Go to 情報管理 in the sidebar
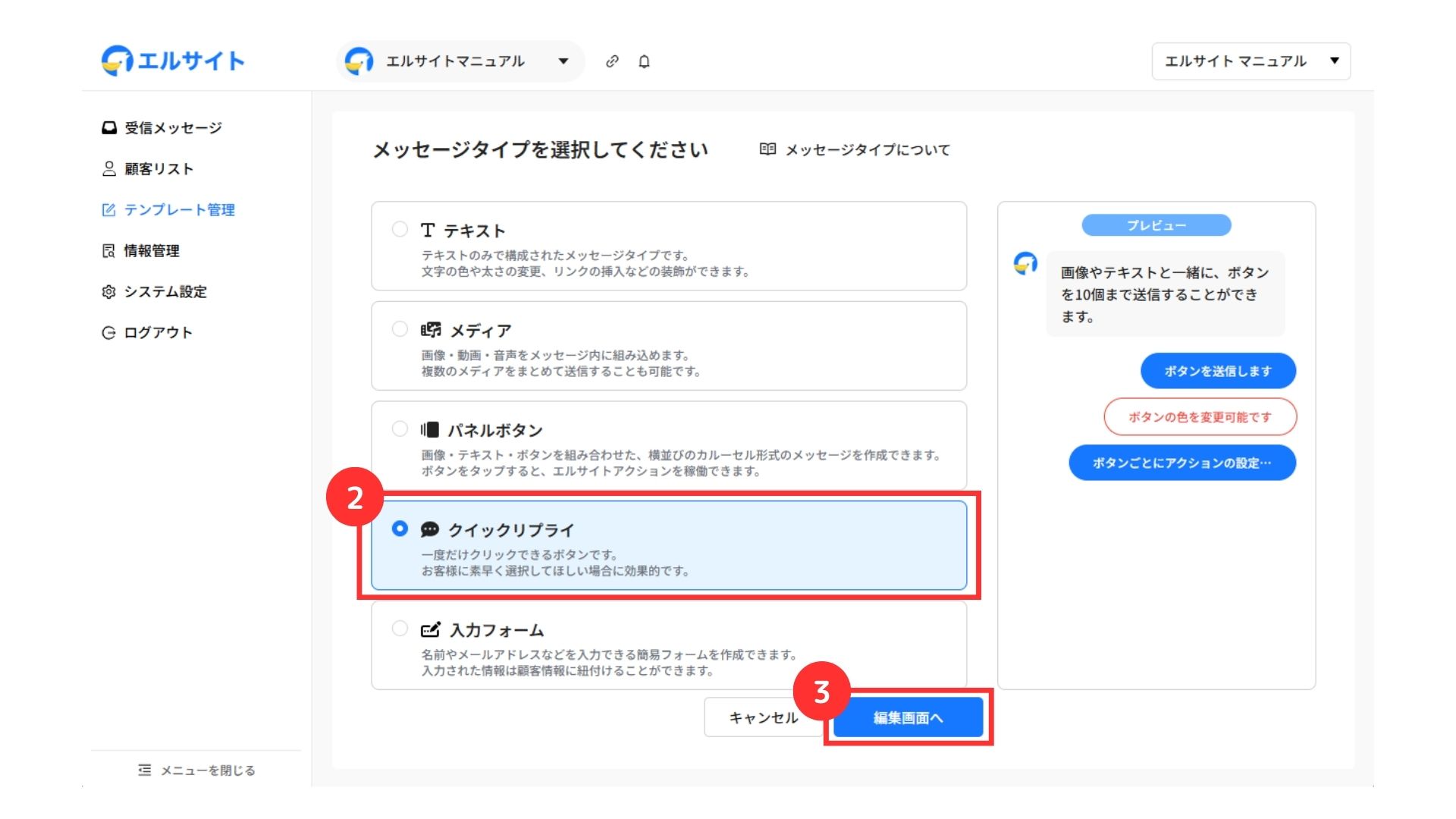This screenshot has height=819, width=1456. point(152,251)
